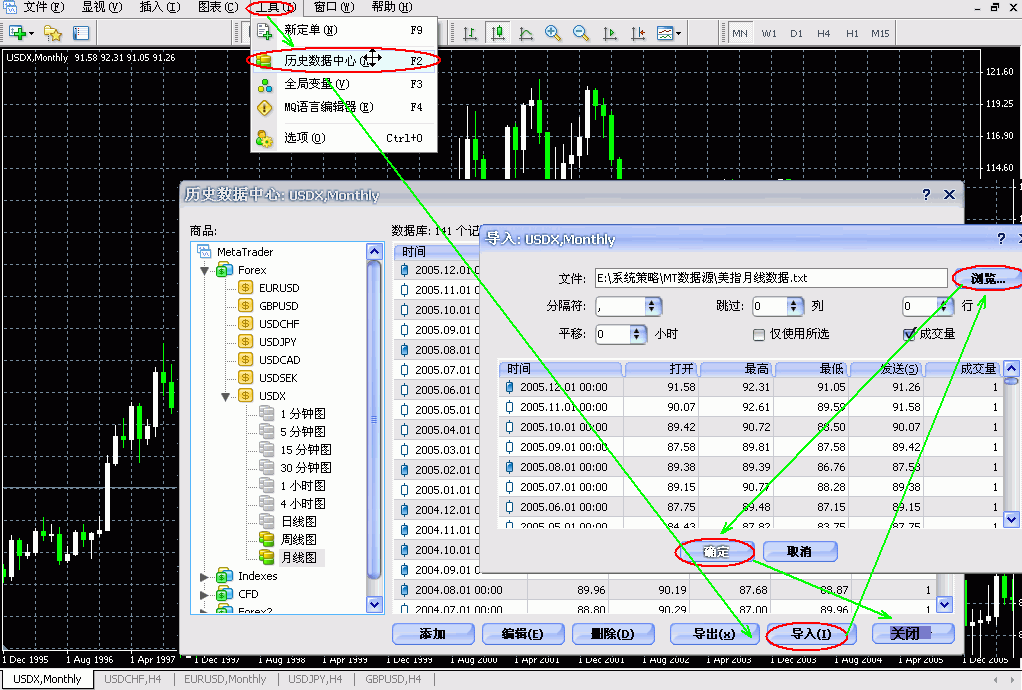Click the 文件 path input field
The width and height of the screenshot is (1022, 690).
point(770,278)
